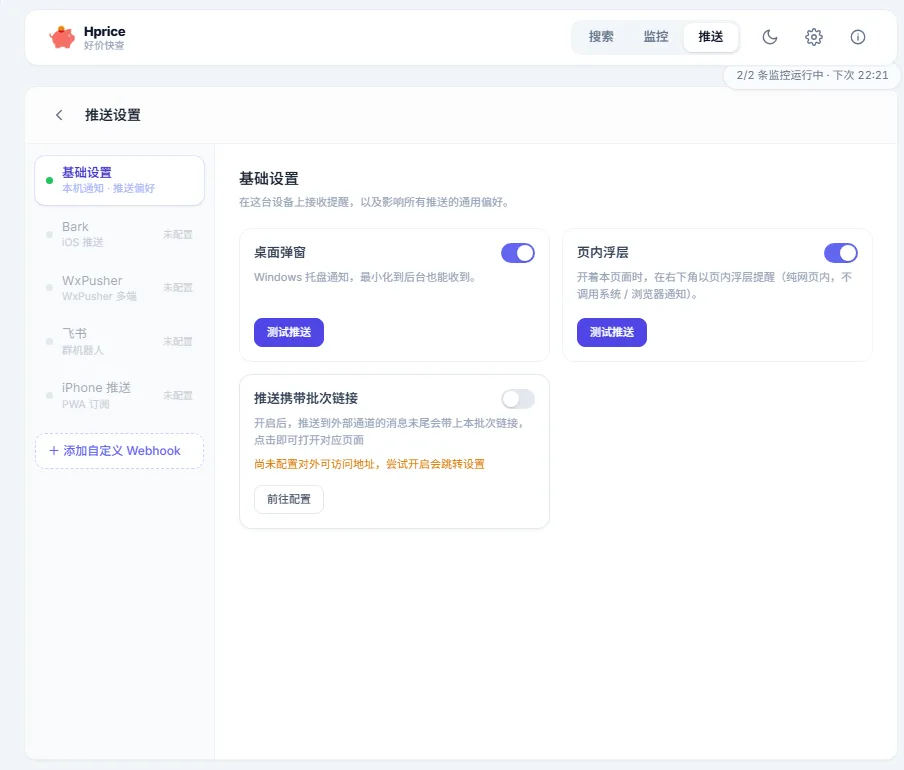Switch to the 监控 tab

tap(656, 37)
